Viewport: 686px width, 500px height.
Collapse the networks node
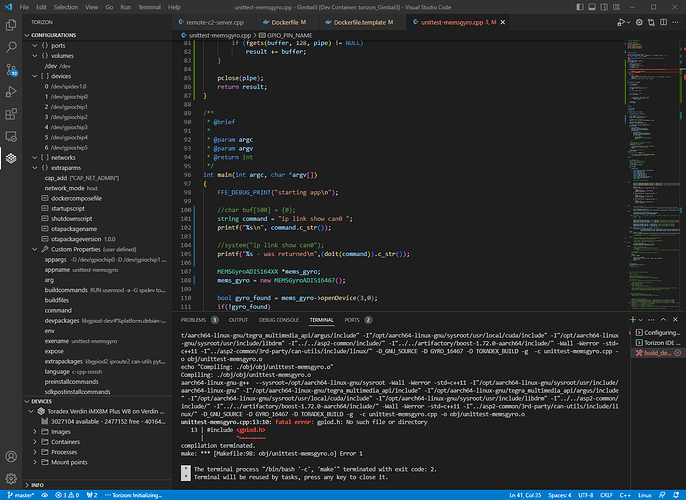click(x=35, y=157)
